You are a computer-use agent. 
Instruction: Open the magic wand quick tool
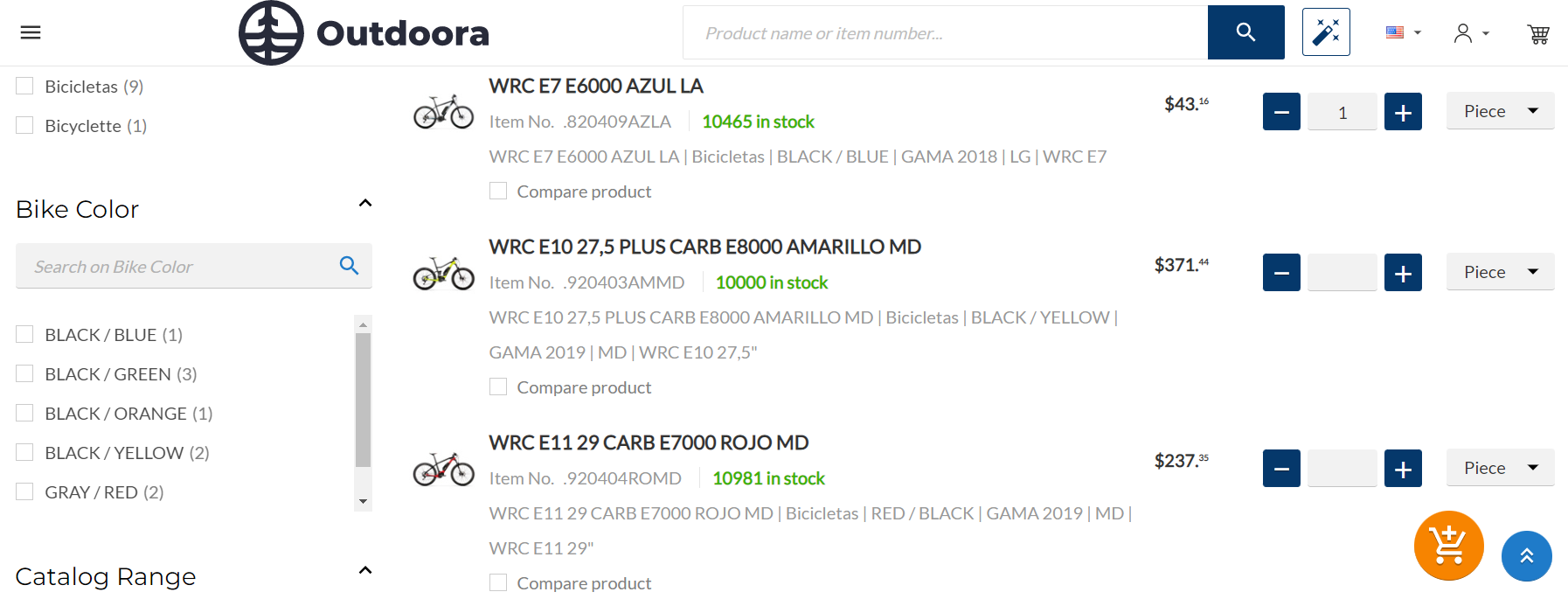(1325, 32)
